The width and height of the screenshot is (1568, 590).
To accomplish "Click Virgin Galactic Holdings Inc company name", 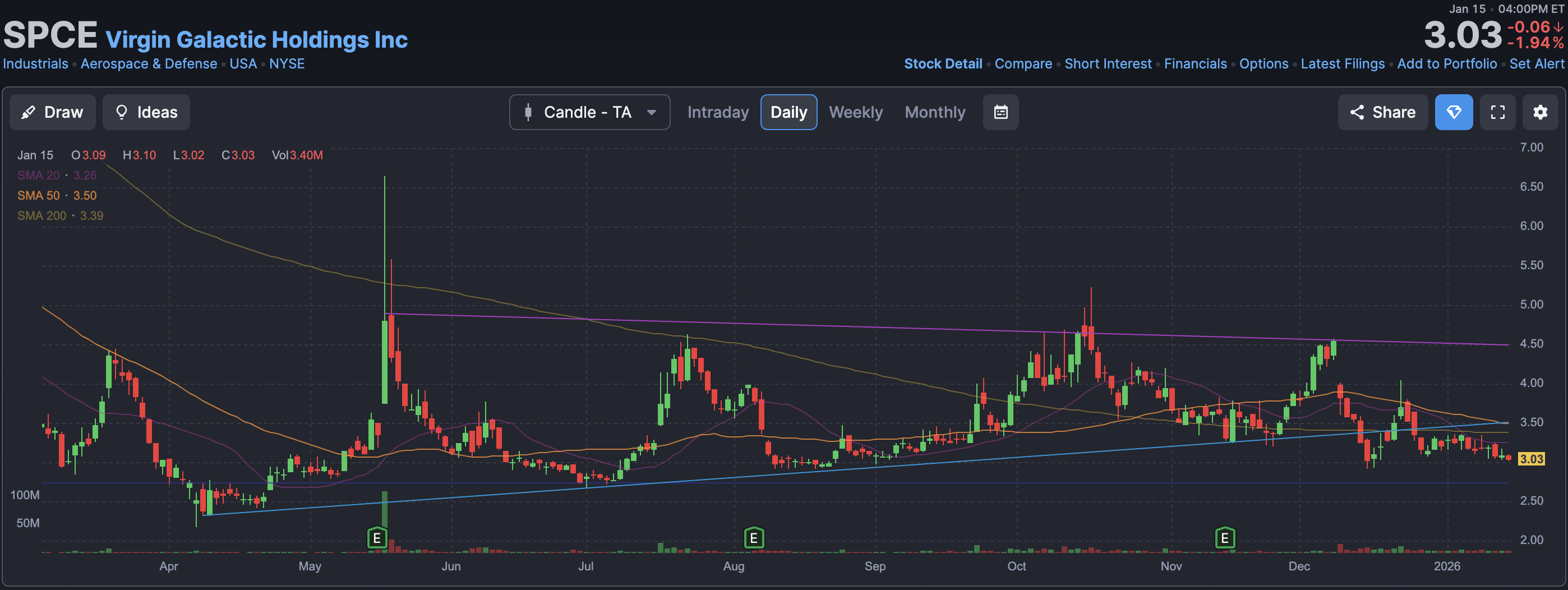I will point(256,40).
